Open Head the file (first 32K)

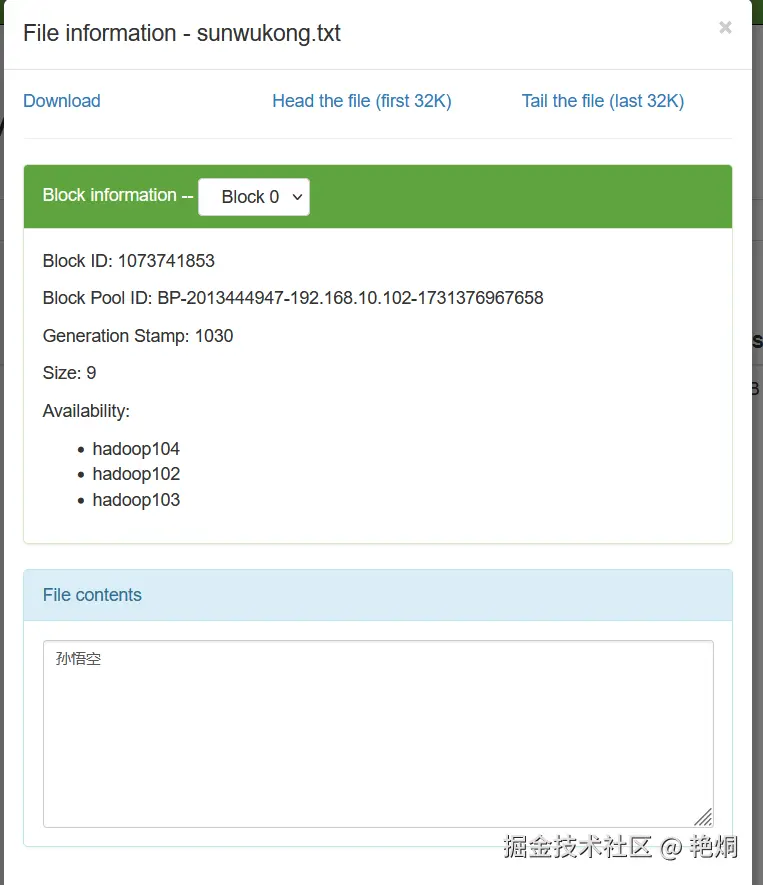tap(362, 101)
